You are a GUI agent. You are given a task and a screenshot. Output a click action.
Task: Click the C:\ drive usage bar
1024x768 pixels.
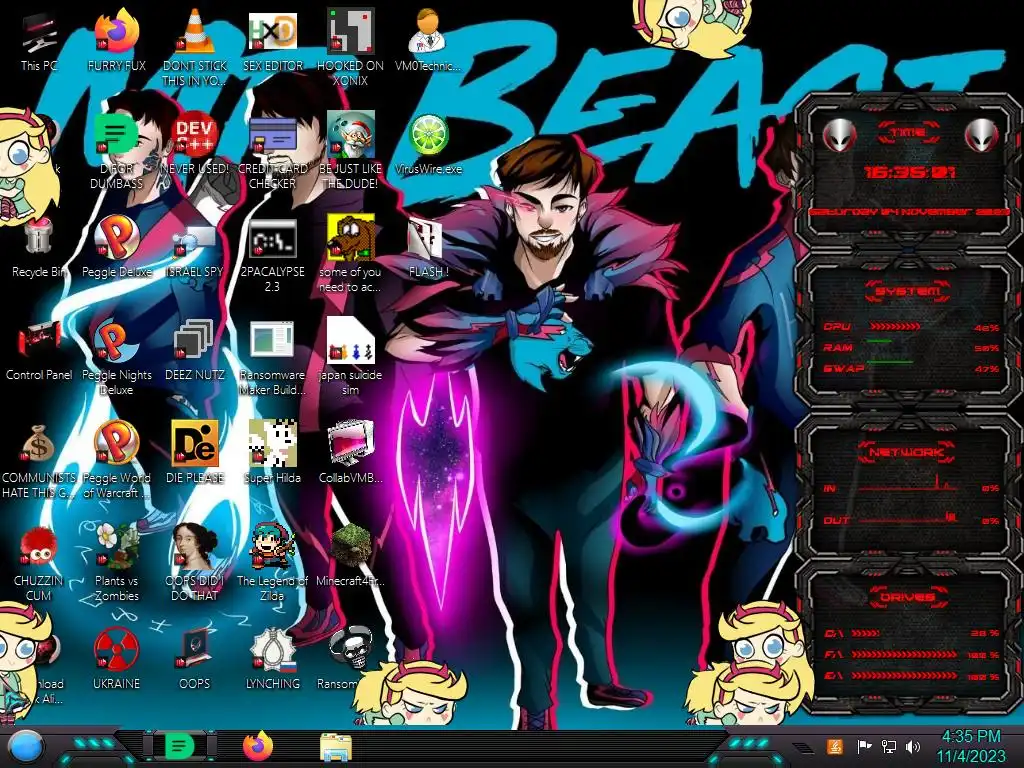click(x=867, y=633)
